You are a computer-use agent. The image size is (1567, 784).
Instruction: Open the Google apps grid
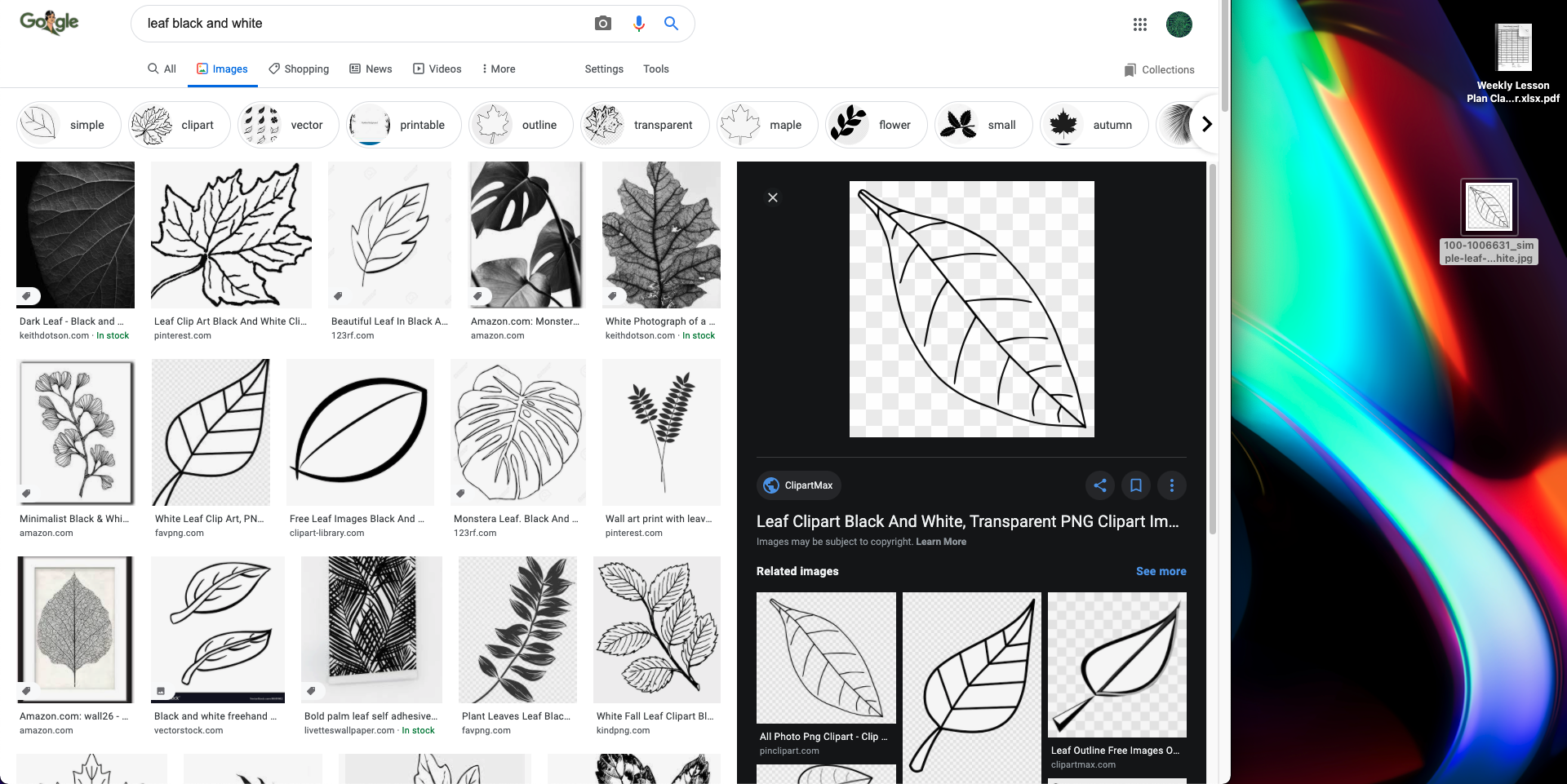click(x=1140, y=24)
